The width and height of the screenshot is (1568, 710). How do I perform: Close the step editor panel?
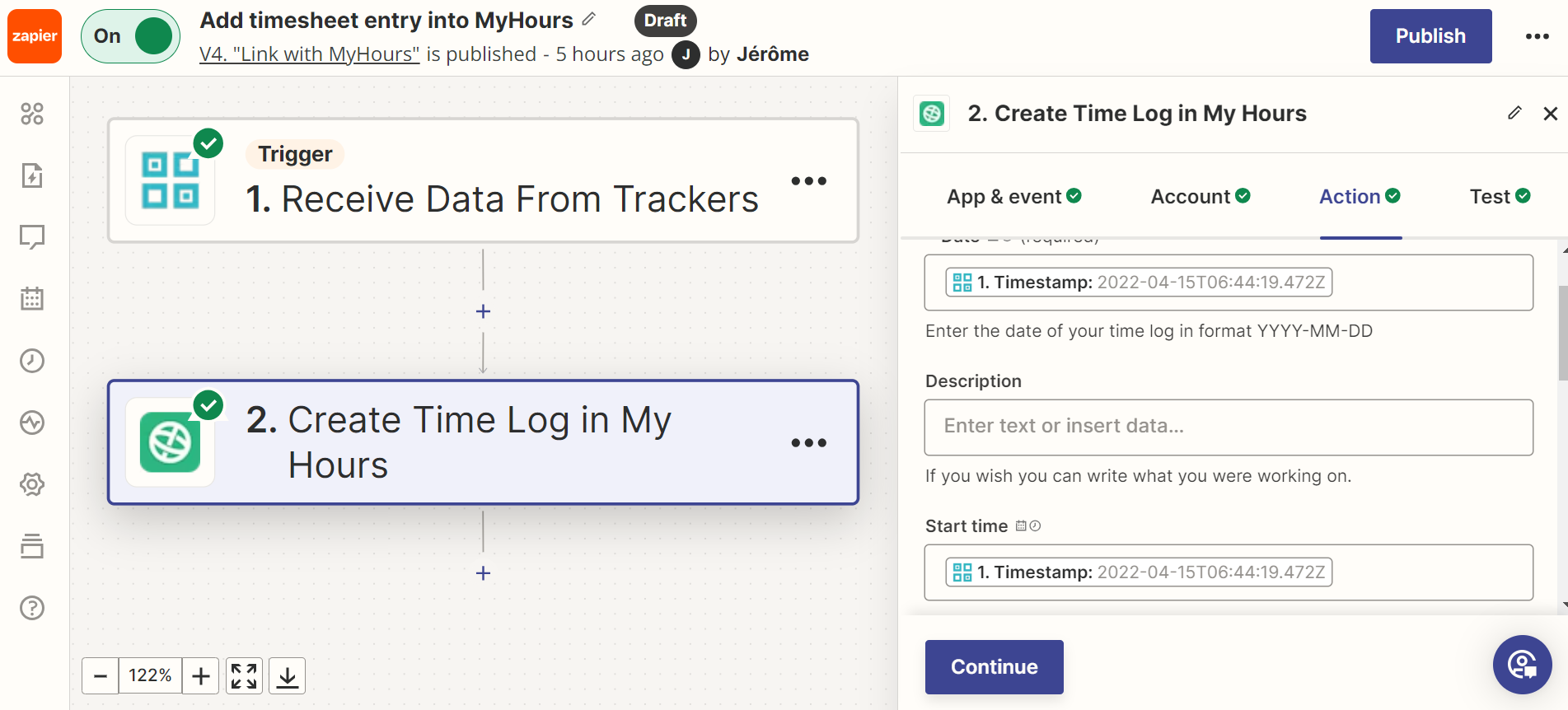click(x=1551, y=114)
